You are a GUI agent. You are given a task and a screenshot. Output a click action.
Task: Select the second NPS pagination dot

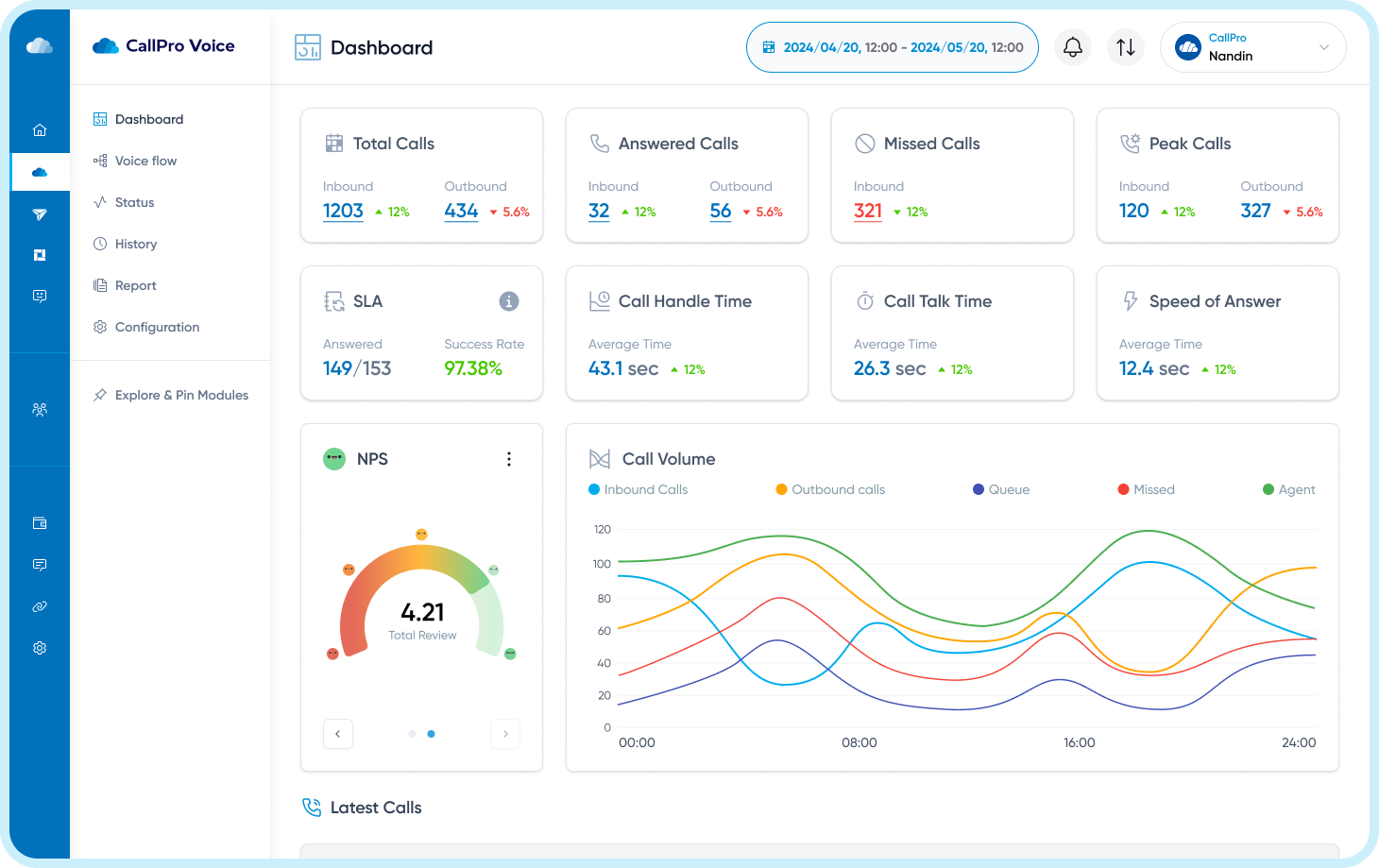[432, 734]
